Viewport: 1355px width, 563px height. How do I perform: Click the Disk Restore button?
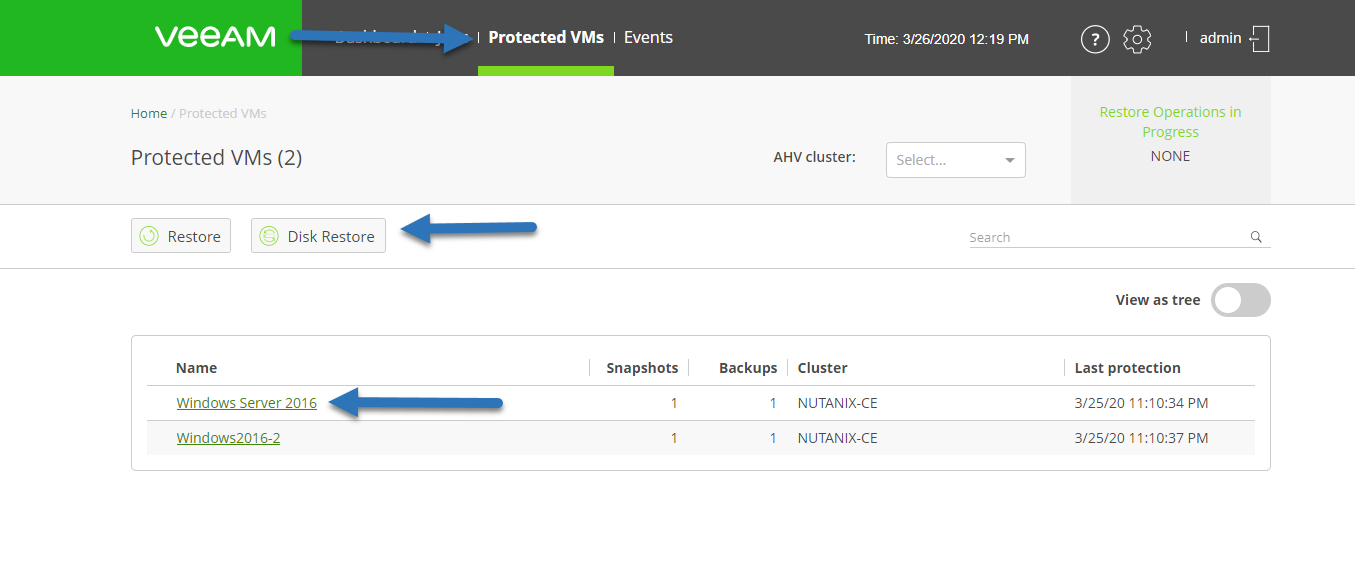(318, 236)
